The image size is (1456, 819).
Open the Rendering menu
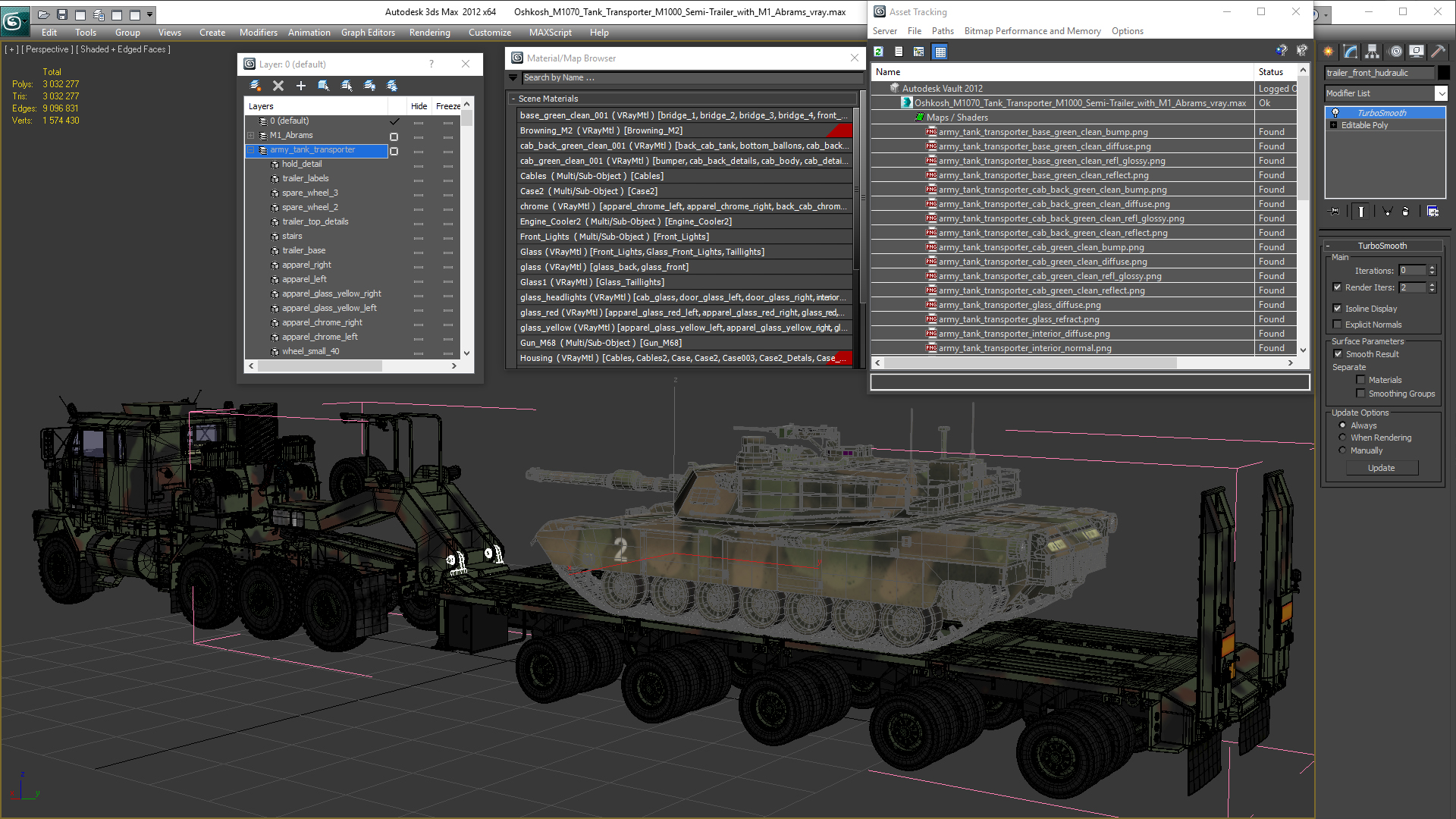point(429,33)
